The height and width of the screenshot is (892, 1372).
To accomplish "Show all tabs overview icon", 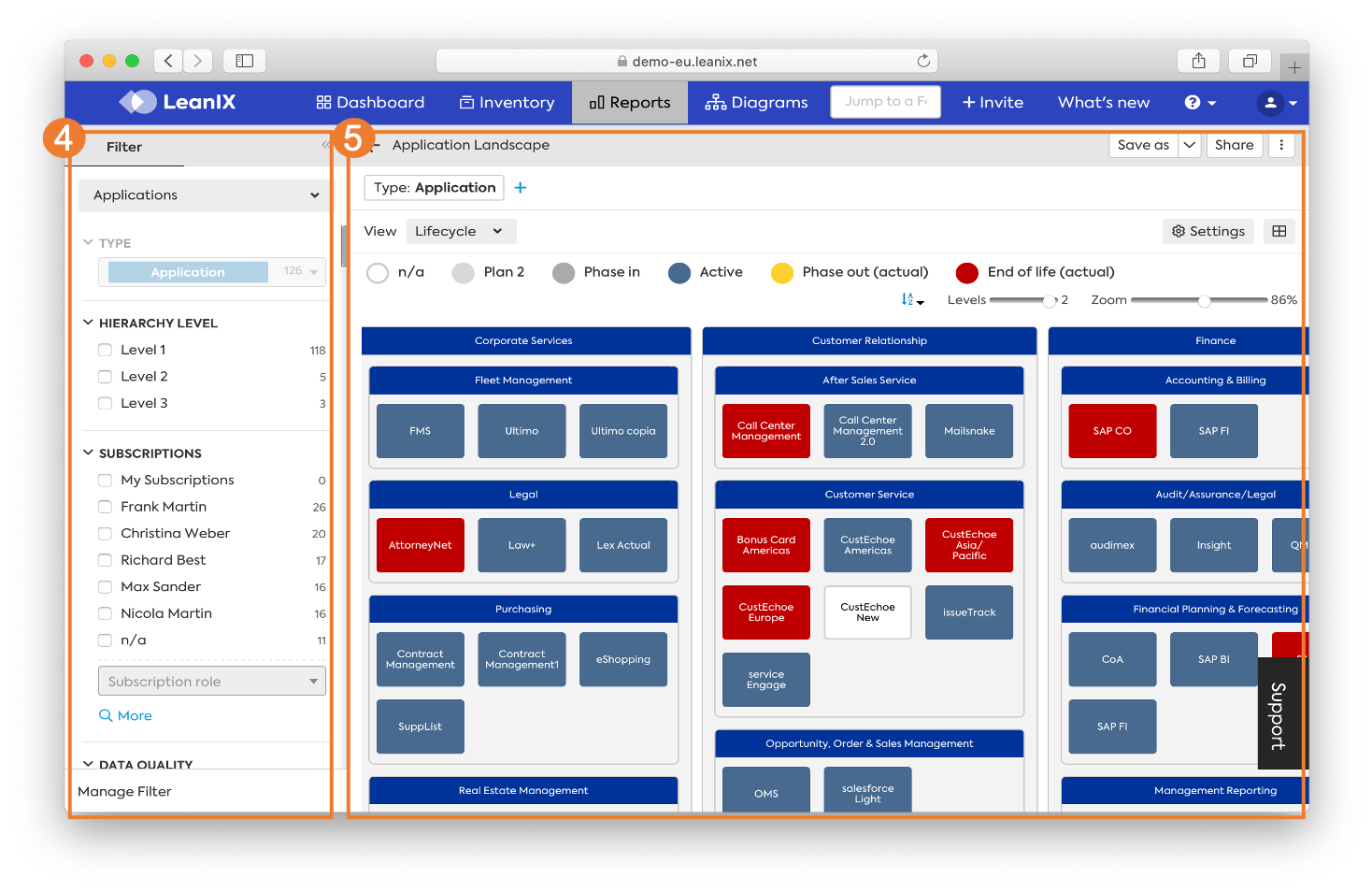I will pyautogui.click(x=1250, y=61).
